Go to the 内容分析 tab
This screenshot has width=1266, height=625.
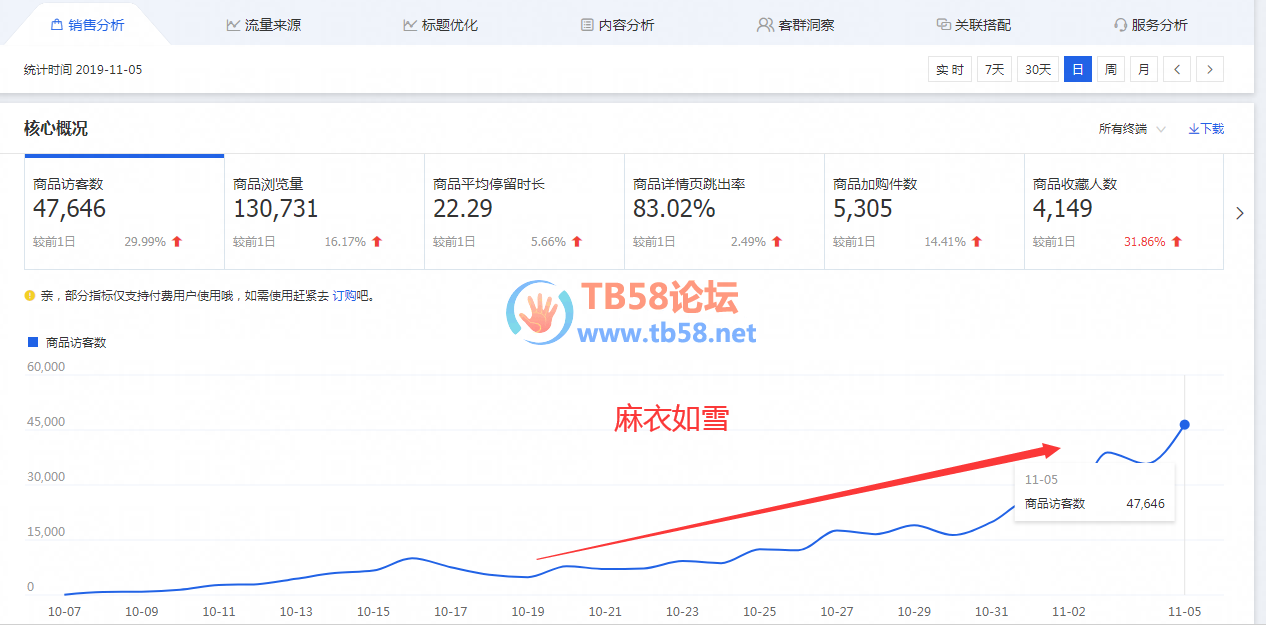(x=617, y=25)
